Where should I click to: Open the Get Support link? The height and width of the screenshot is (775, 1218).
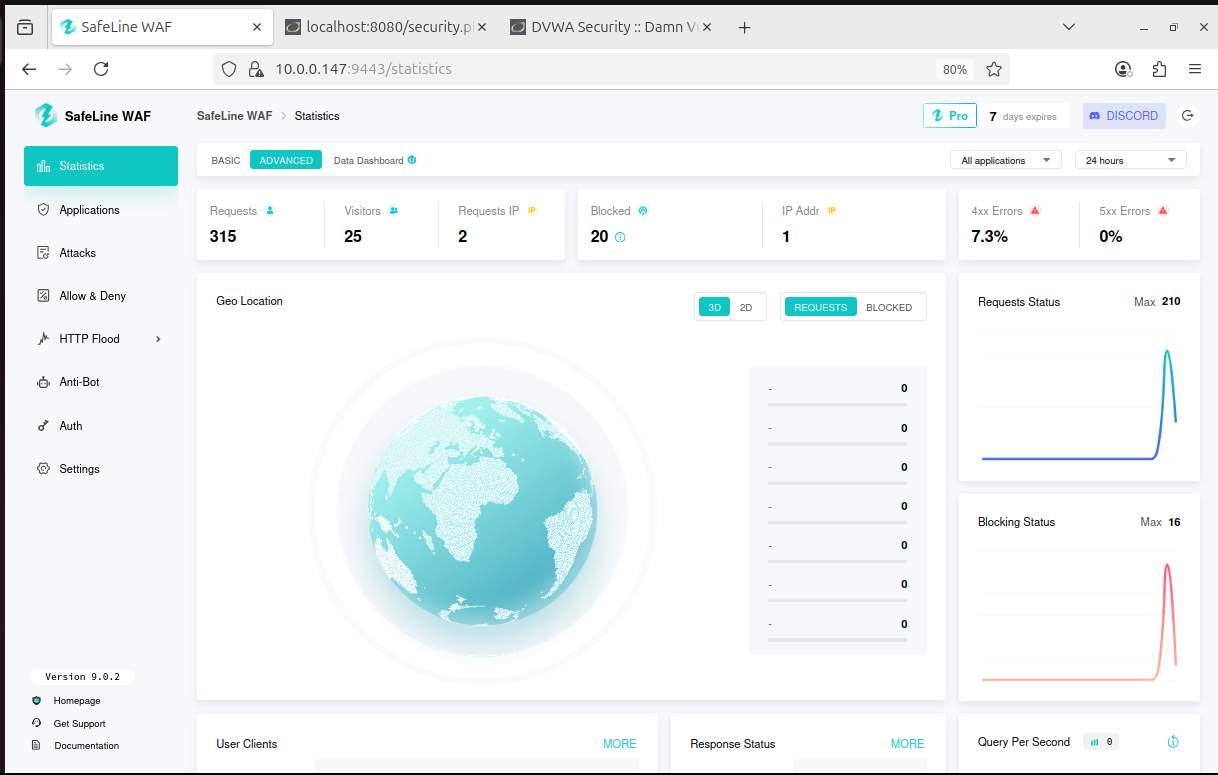(79, 723)
